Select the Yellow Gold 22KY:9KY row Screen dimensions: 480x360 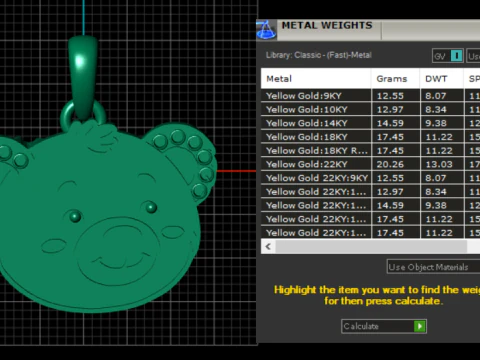(370, 178)
